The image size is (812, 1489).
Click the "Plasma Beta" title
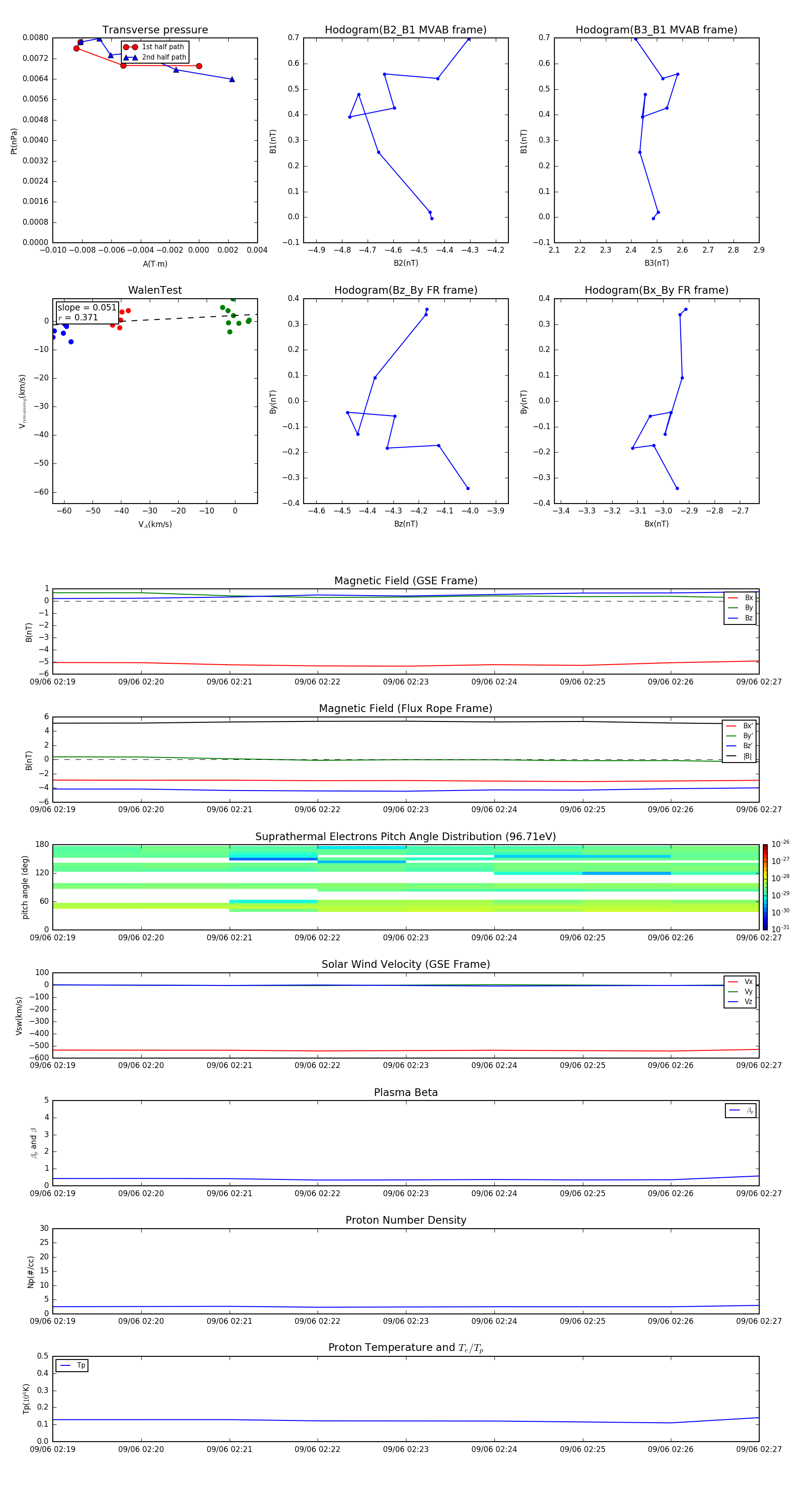click(x=406, y=1093)
